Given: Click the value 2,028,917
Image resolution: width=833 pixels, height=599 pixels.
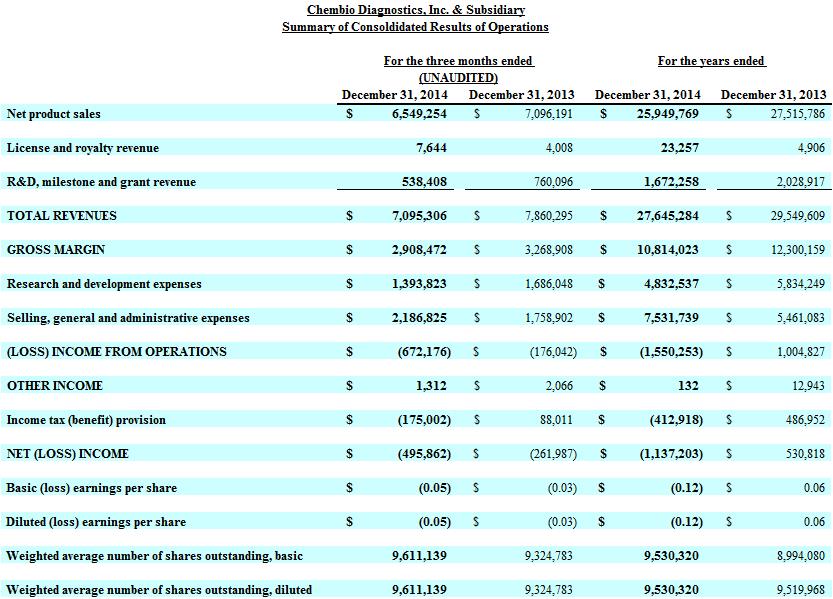Looking at the screenshot, I should click(x=801, y=181).
